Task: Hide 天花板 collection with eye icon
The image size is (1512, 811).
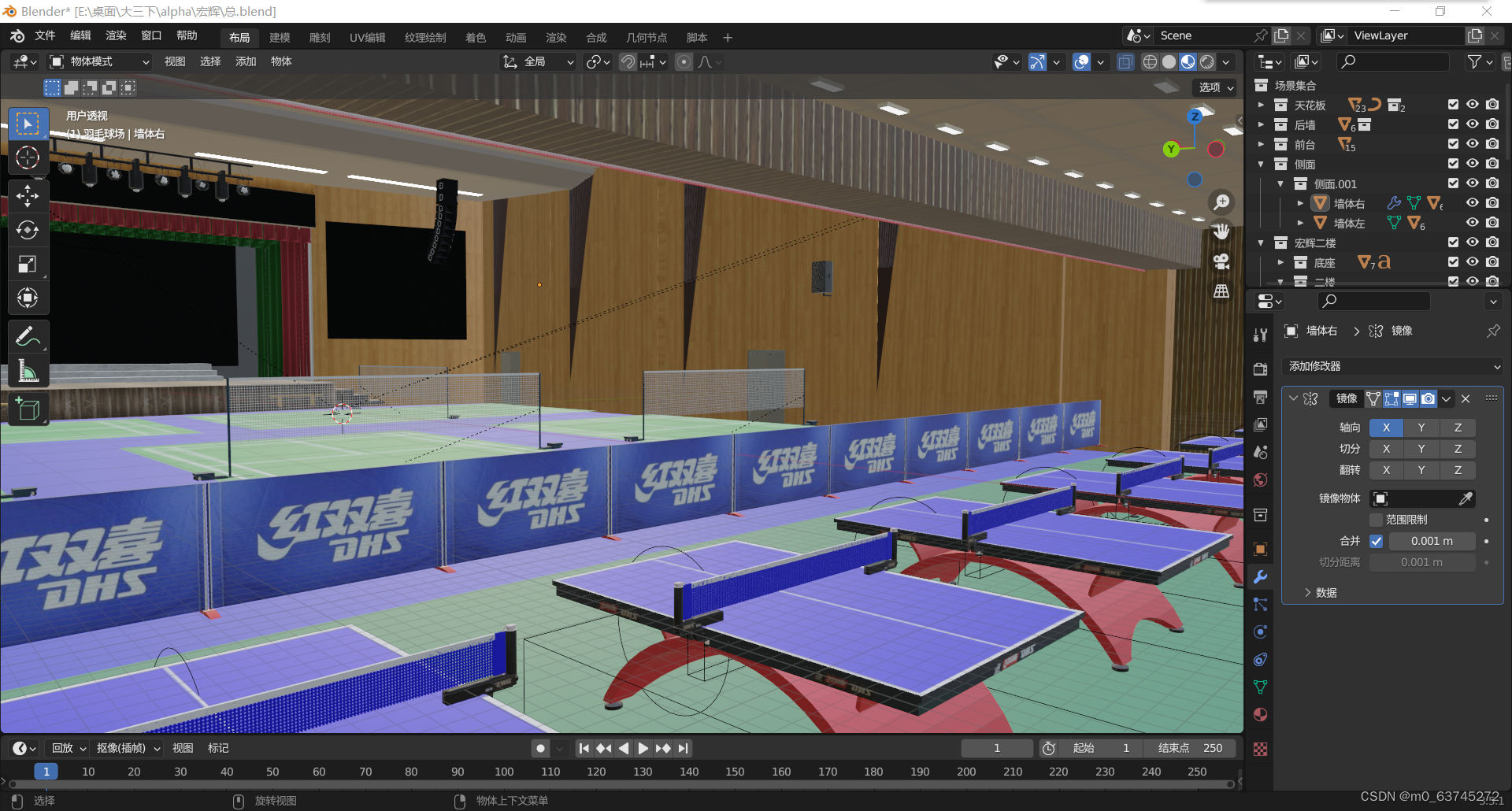Action: (x=1473, y=105)
